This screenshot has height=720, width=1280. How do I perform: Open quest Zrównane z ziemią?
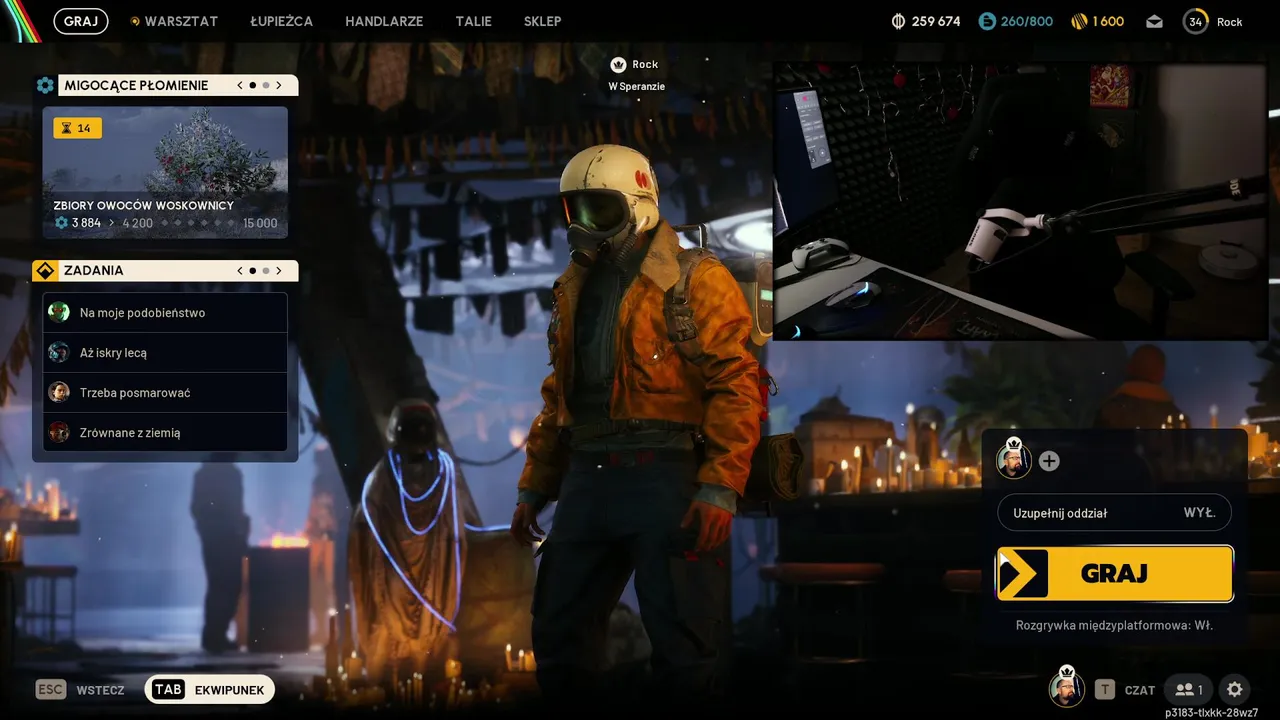click(165, 432)
